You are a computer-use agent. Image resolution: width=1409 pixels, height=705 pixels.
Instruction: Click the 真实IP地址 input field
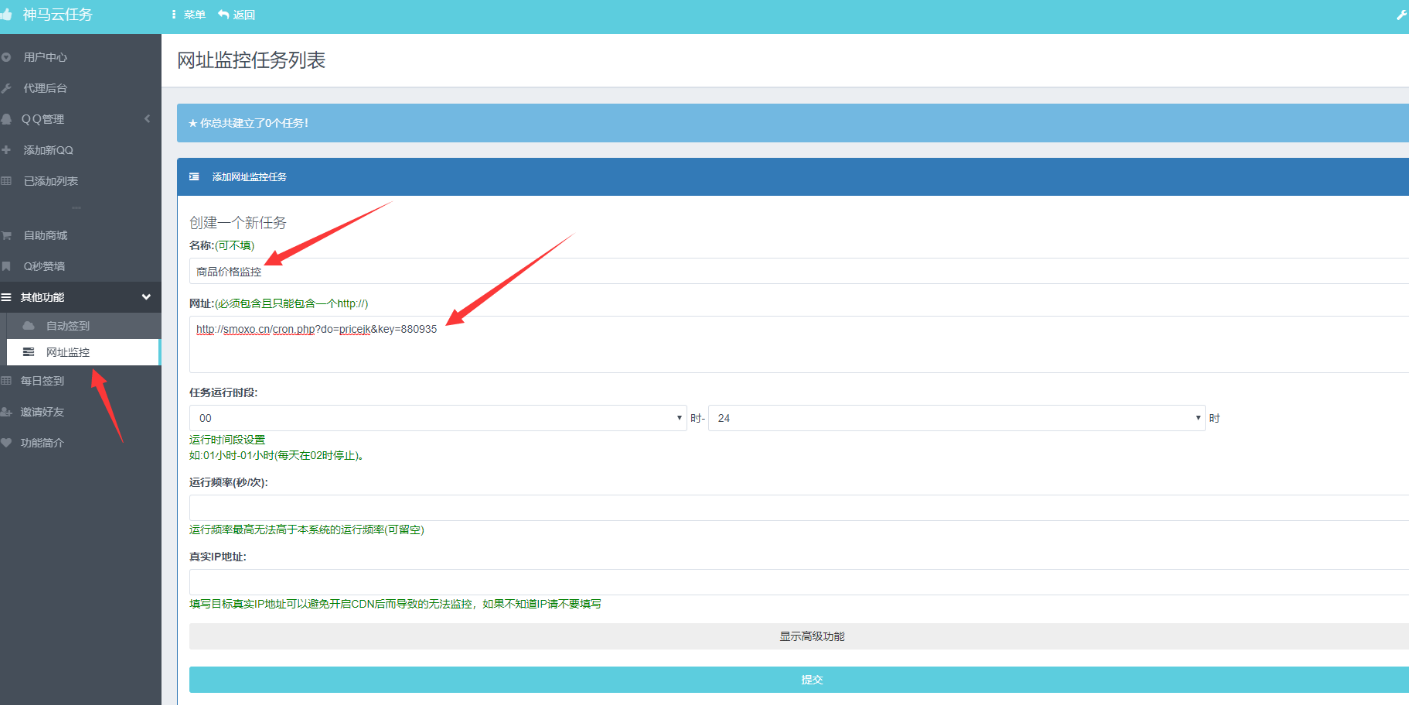coord(798,582)
